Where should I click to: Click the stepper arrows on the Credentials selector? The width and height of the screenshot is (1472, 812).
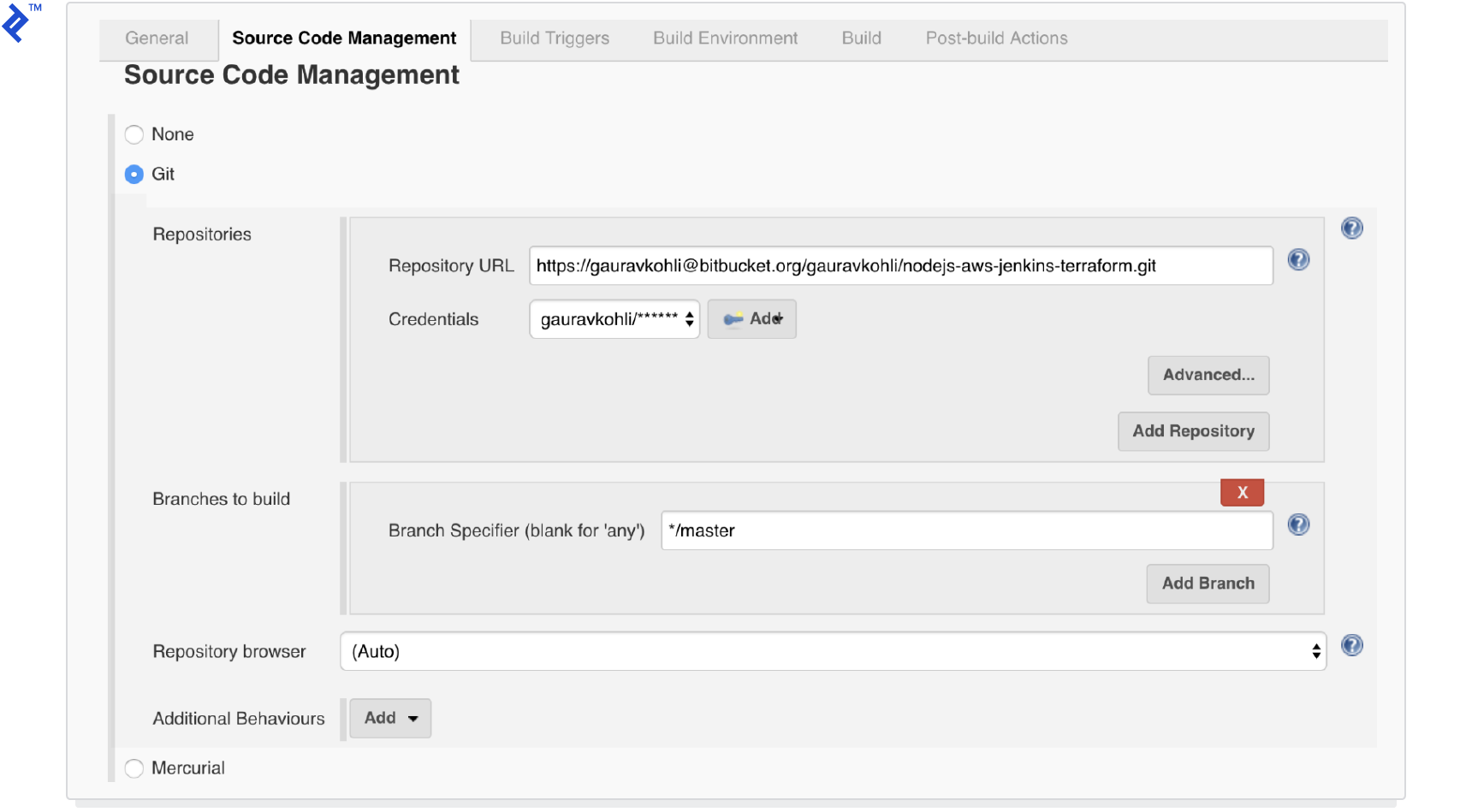pyautogui.click(x=690, y=319)
